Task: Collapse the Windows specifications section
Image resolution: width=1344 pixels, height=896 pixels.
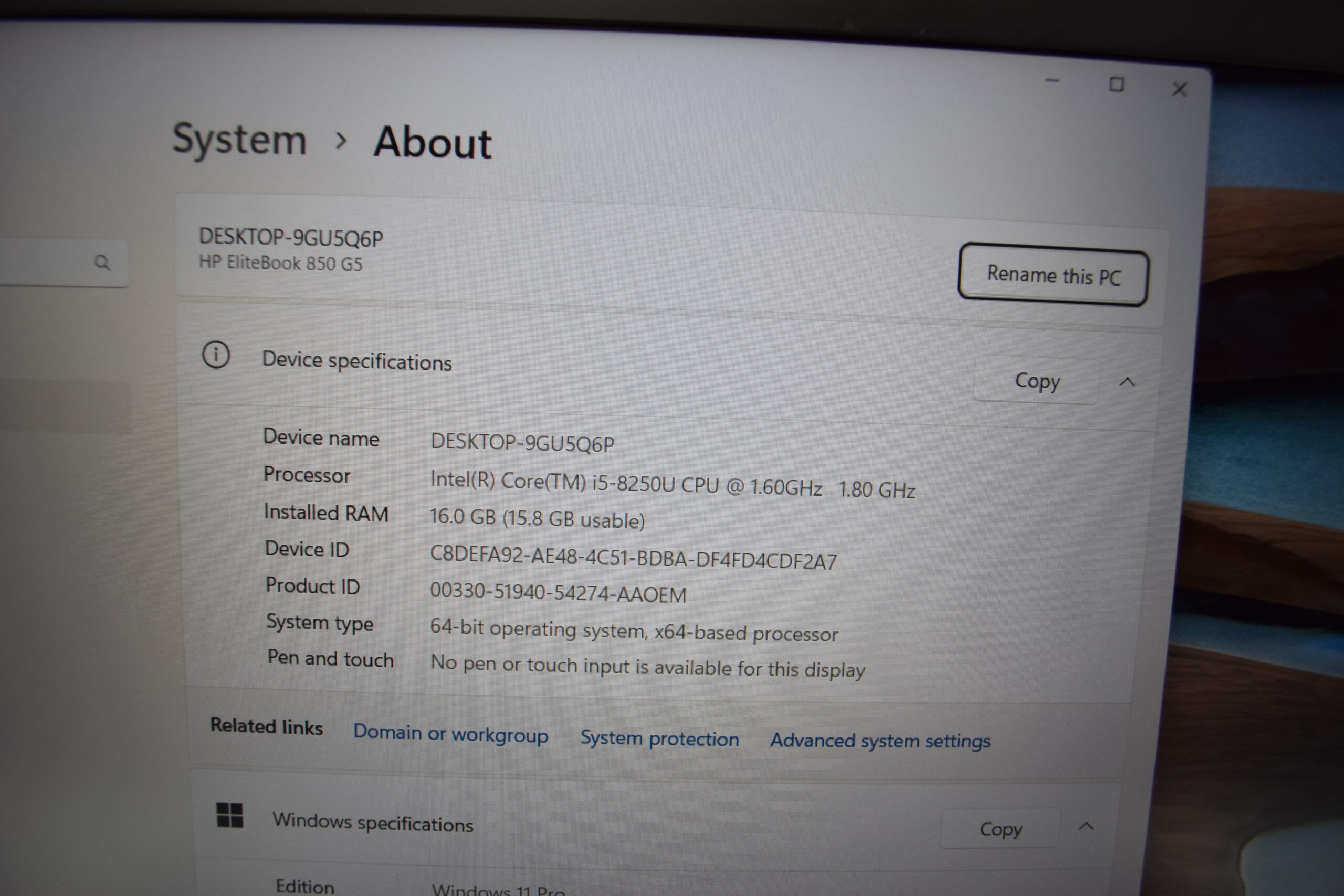Action: pyautogui.click(x=1086, y=826)
